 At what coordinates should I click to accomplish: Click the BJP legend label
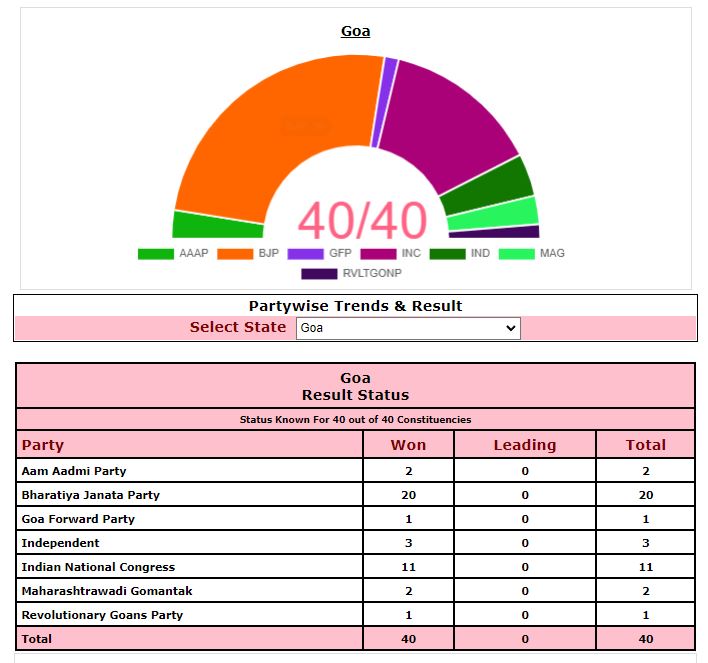(269, 253)
